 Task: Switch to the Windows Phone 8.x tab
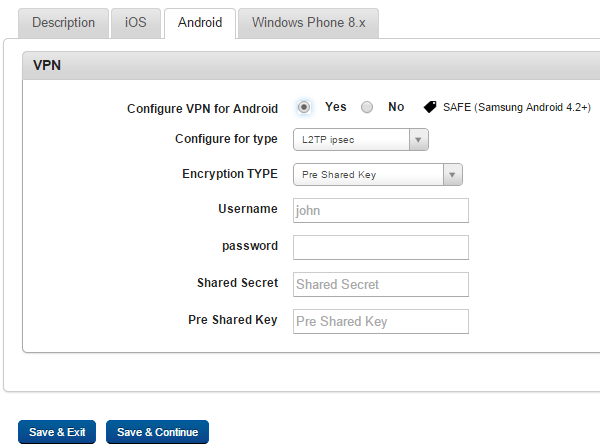tap(308, 23)
